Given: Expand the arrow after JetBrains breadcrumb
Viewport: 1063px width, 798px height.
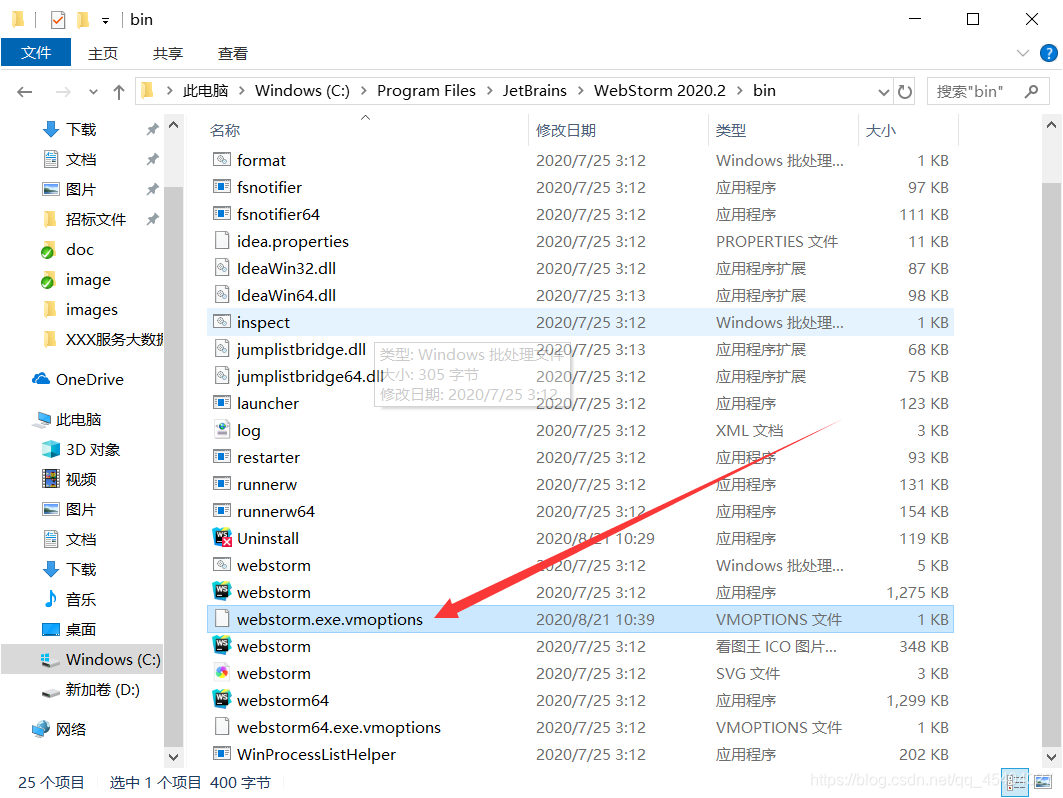Looking at the screenshot, I should (580, 91).
